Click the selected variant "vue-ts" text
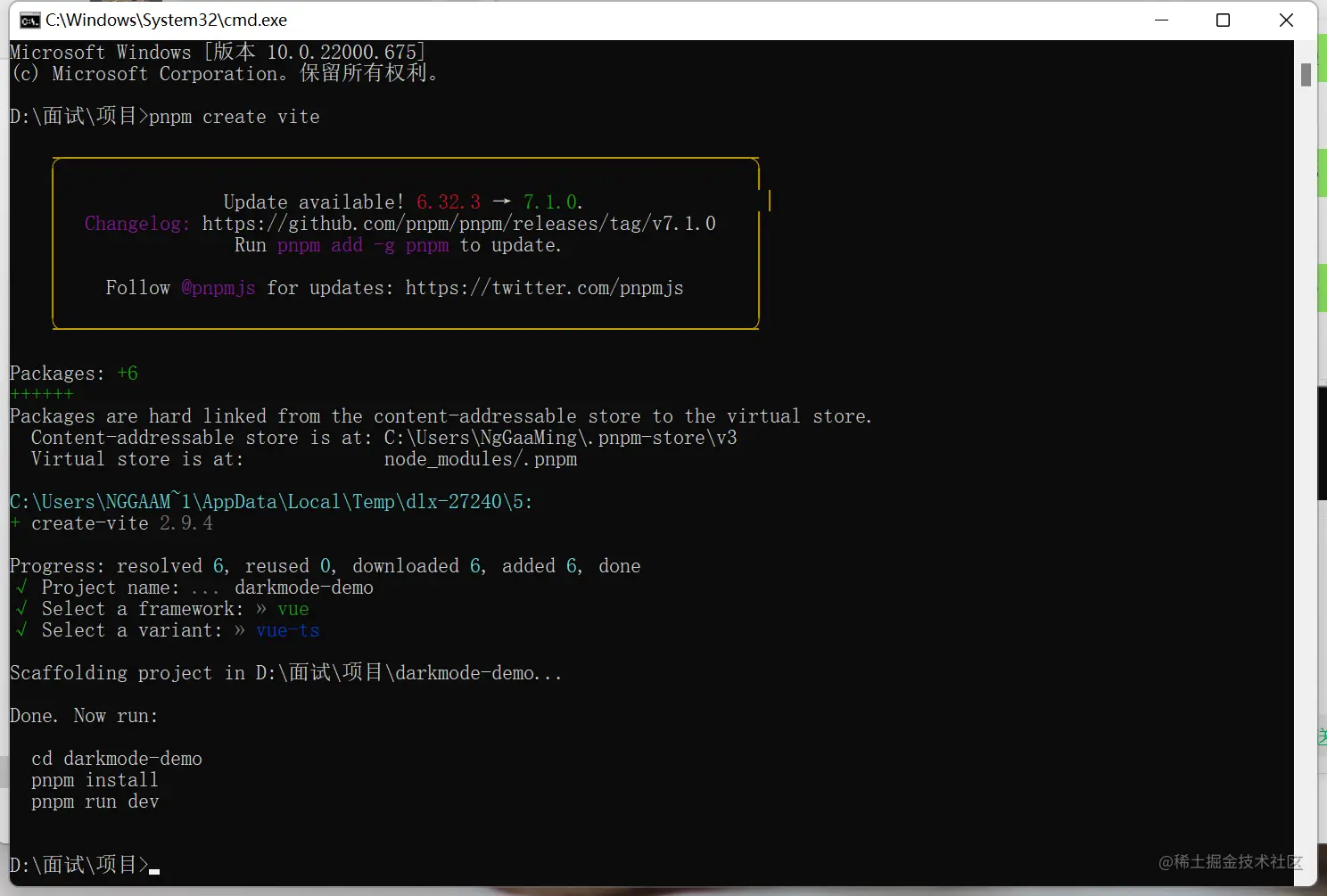This screenshot has width=1327, height=896. [288, 630]
